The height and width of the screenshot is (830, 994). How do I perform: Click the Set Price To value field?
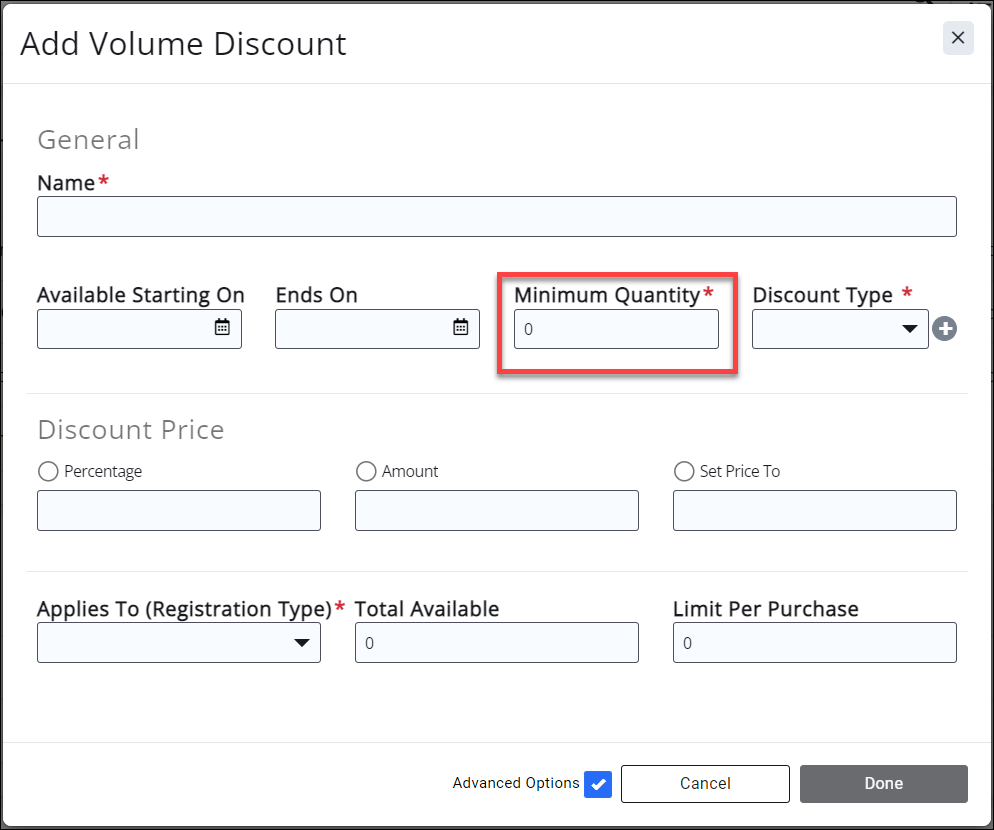(x=814, y=510)
